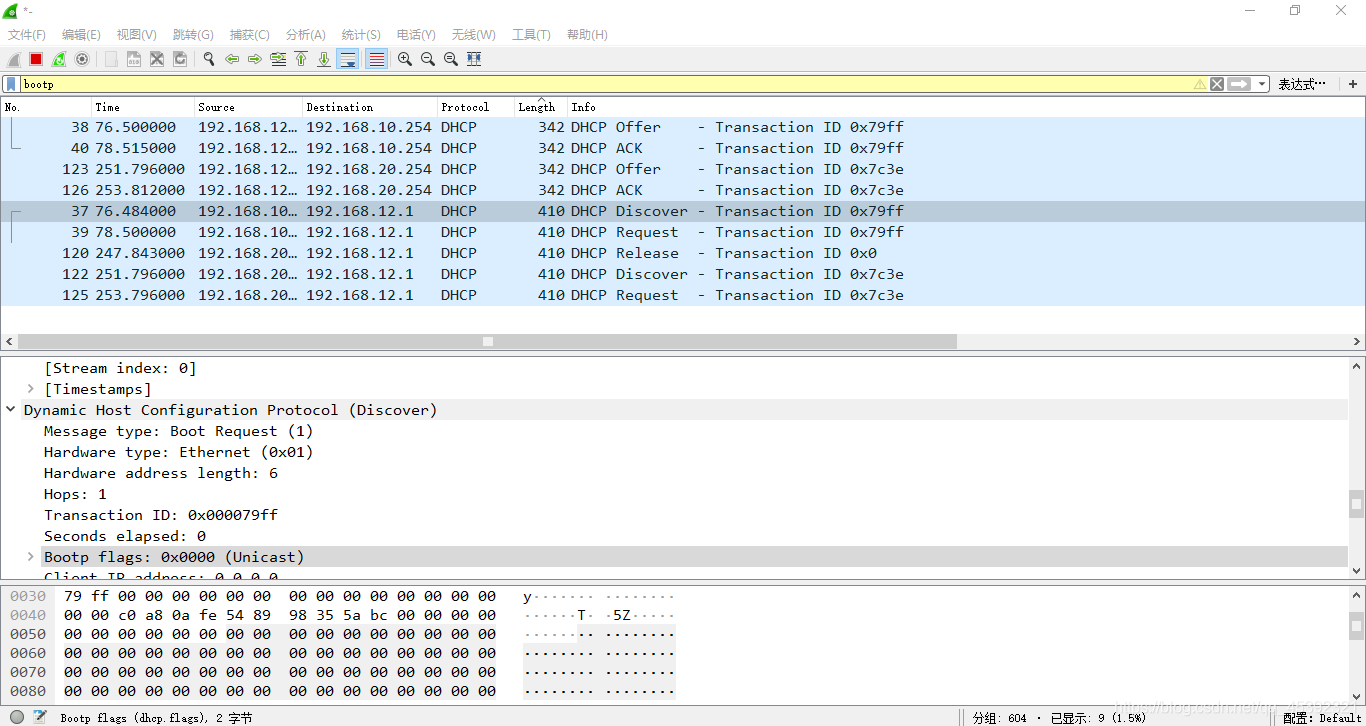1366x726 pixels.
Task: Click the start capture shark fin icon
Action: pyautogui.click(x=14, y=59)
